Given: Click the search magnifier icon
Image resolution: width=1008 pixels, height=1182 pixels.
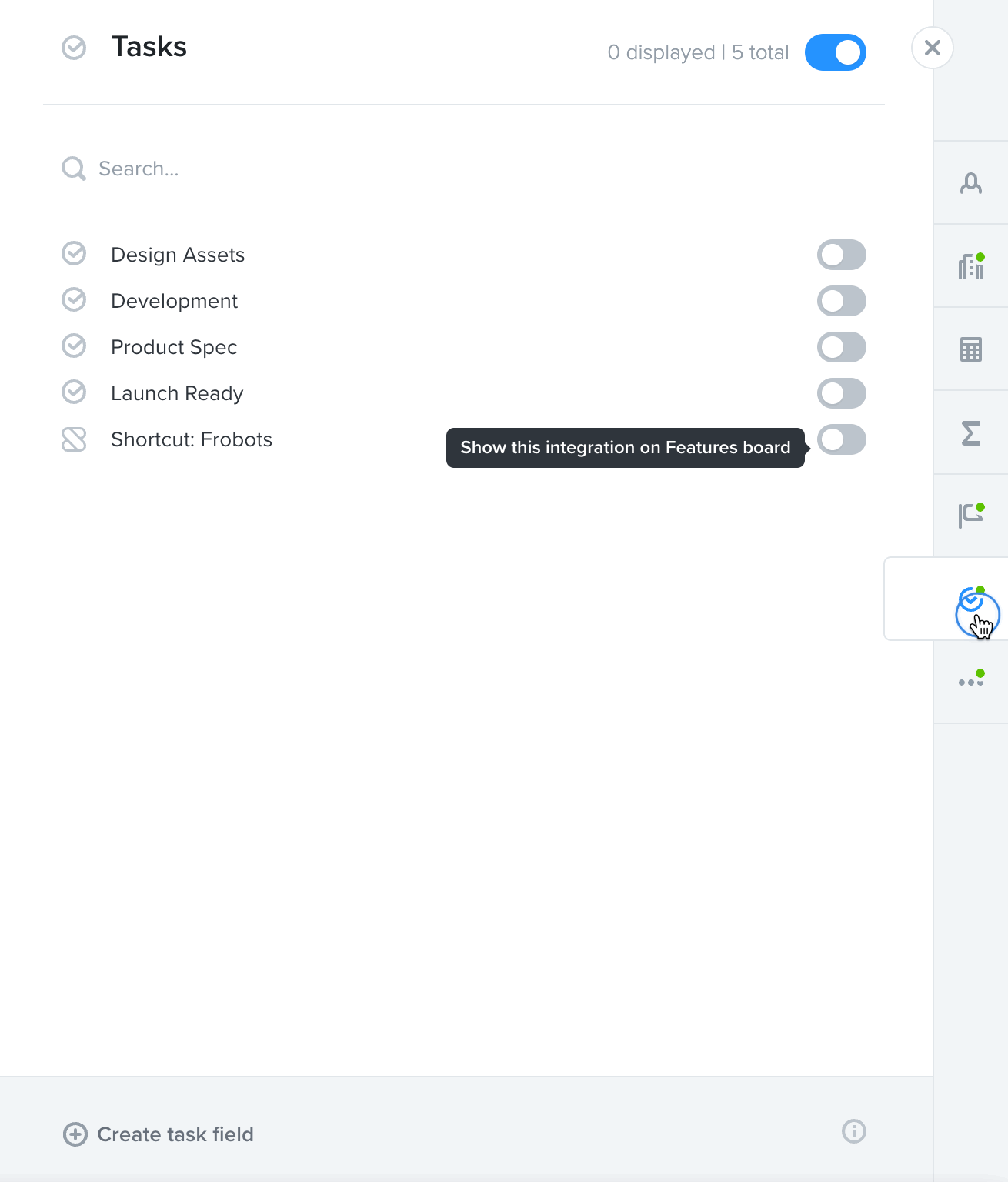Looking at the screenshot, I should [74, 169].
